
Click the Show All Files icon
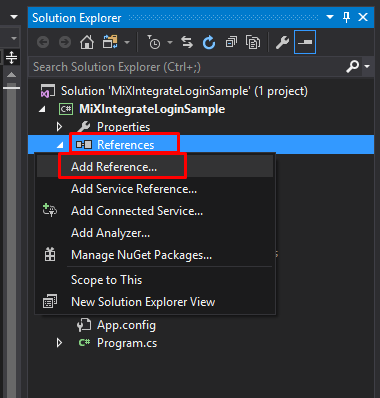[x=253, y=42]
